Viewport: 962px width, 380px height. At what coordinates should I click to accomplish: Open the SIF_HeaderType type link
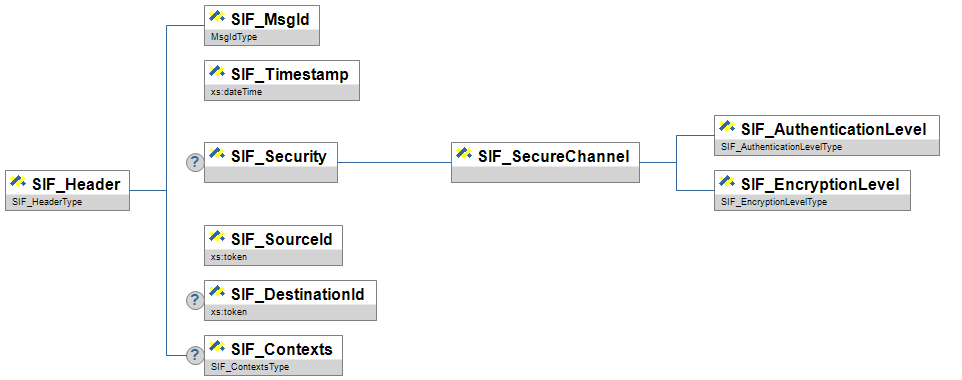coord(47,202)
